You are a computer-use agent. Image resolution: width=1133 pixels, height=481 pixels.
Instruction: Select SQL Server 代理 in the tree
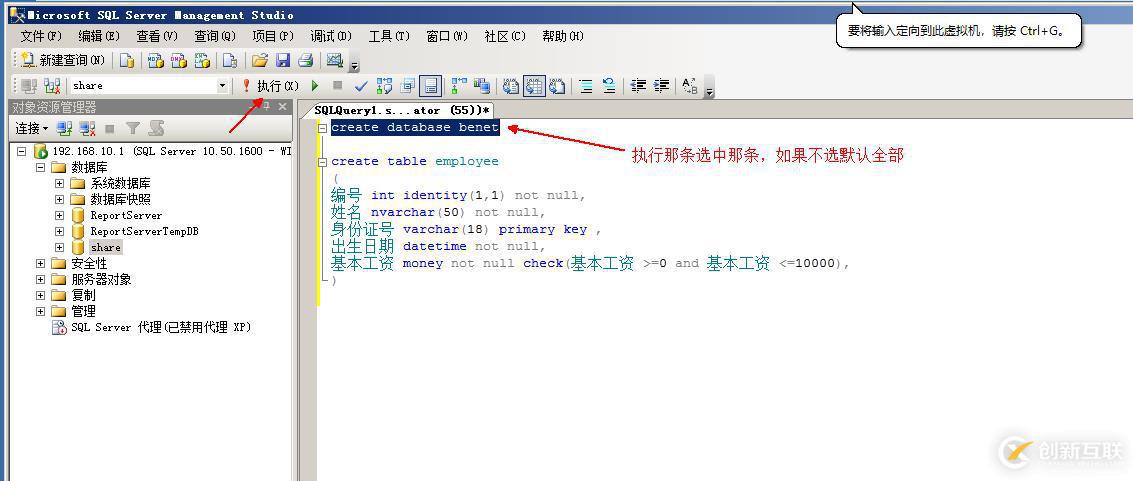160,327
